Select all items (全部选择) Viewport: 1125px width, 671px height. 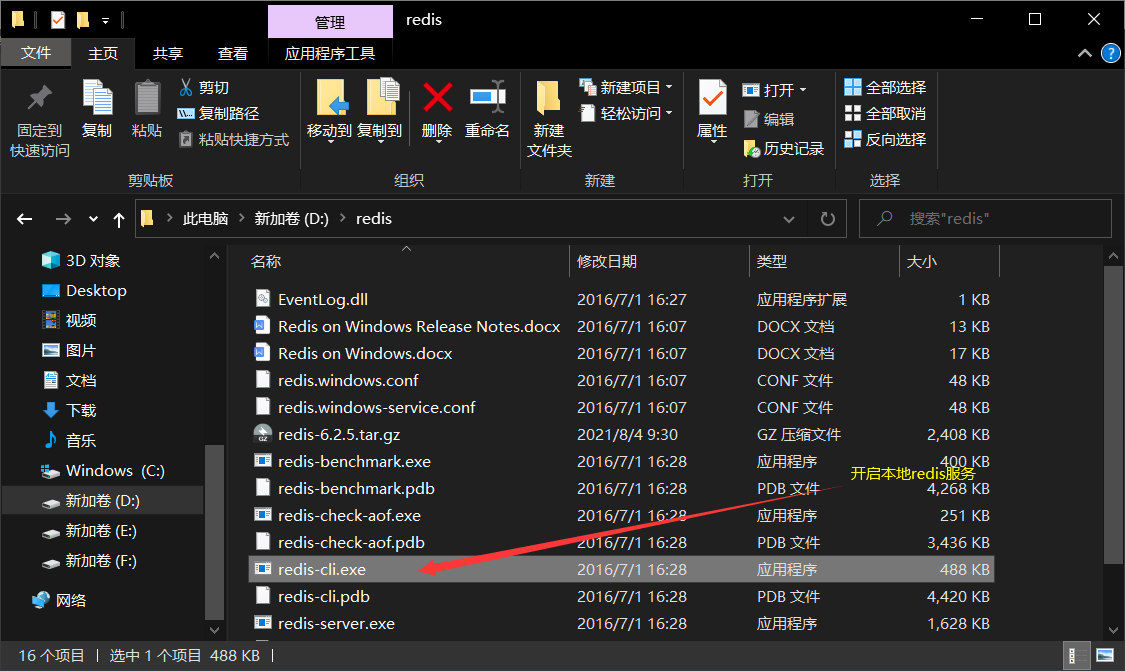click(x=885, y=88)
